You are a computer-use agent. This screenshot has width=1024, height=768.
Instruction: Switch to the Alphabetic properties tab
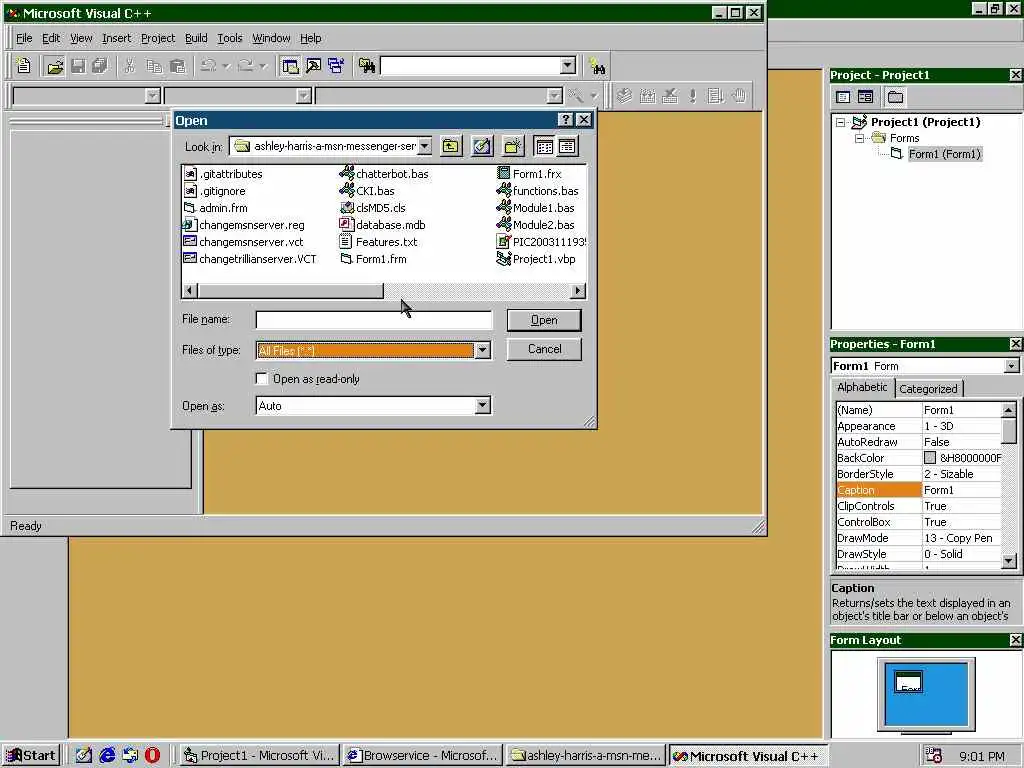pyautogui.click(x=862, y=387)
